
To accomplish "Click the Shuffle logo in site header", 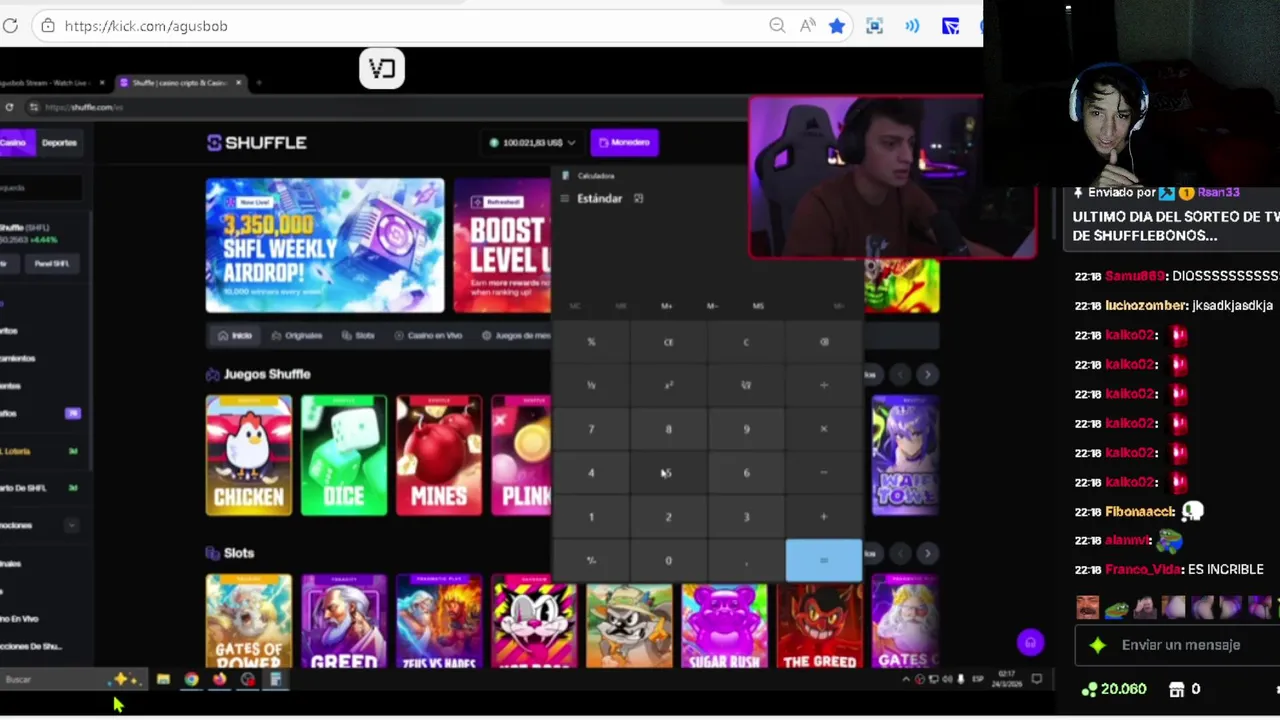I will click(257, 143).
